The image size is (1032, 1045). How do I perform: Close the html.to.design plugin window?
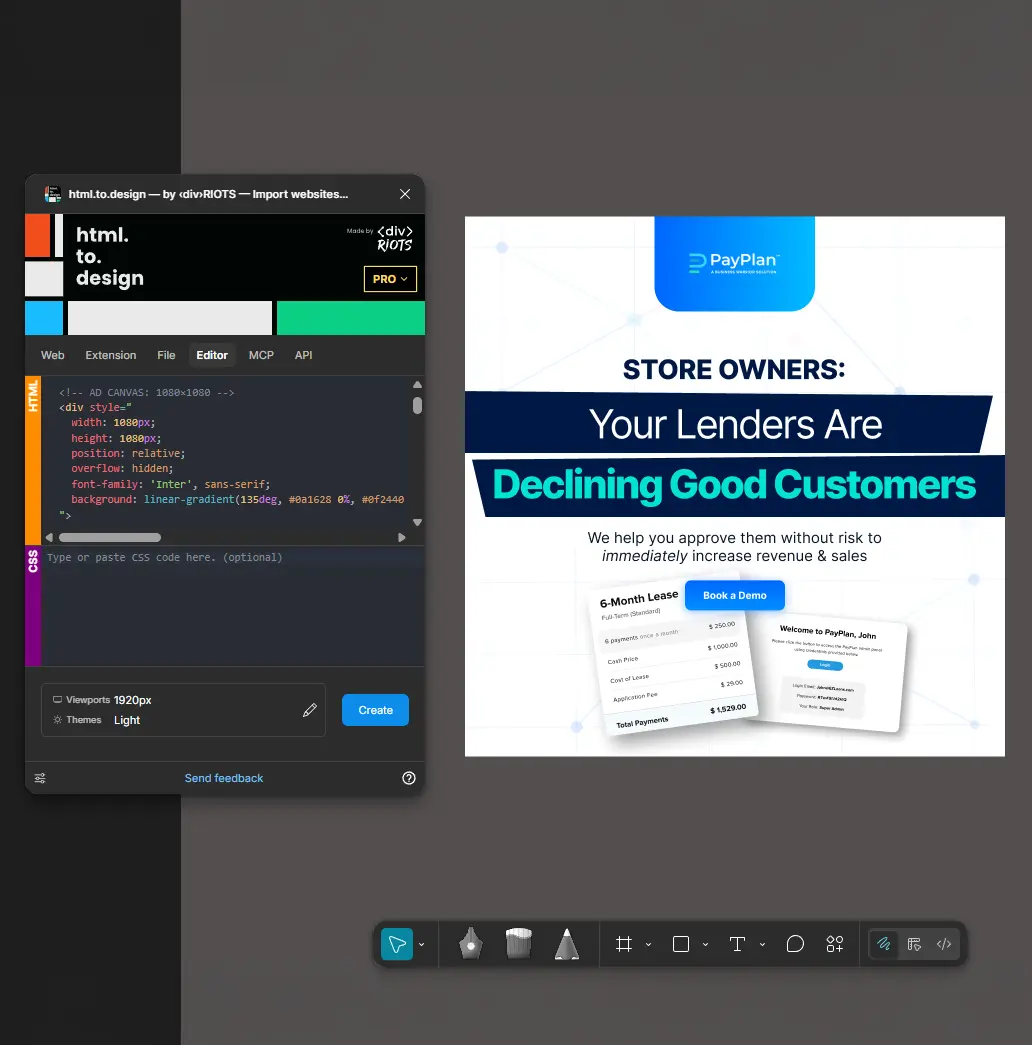point(405,194)
